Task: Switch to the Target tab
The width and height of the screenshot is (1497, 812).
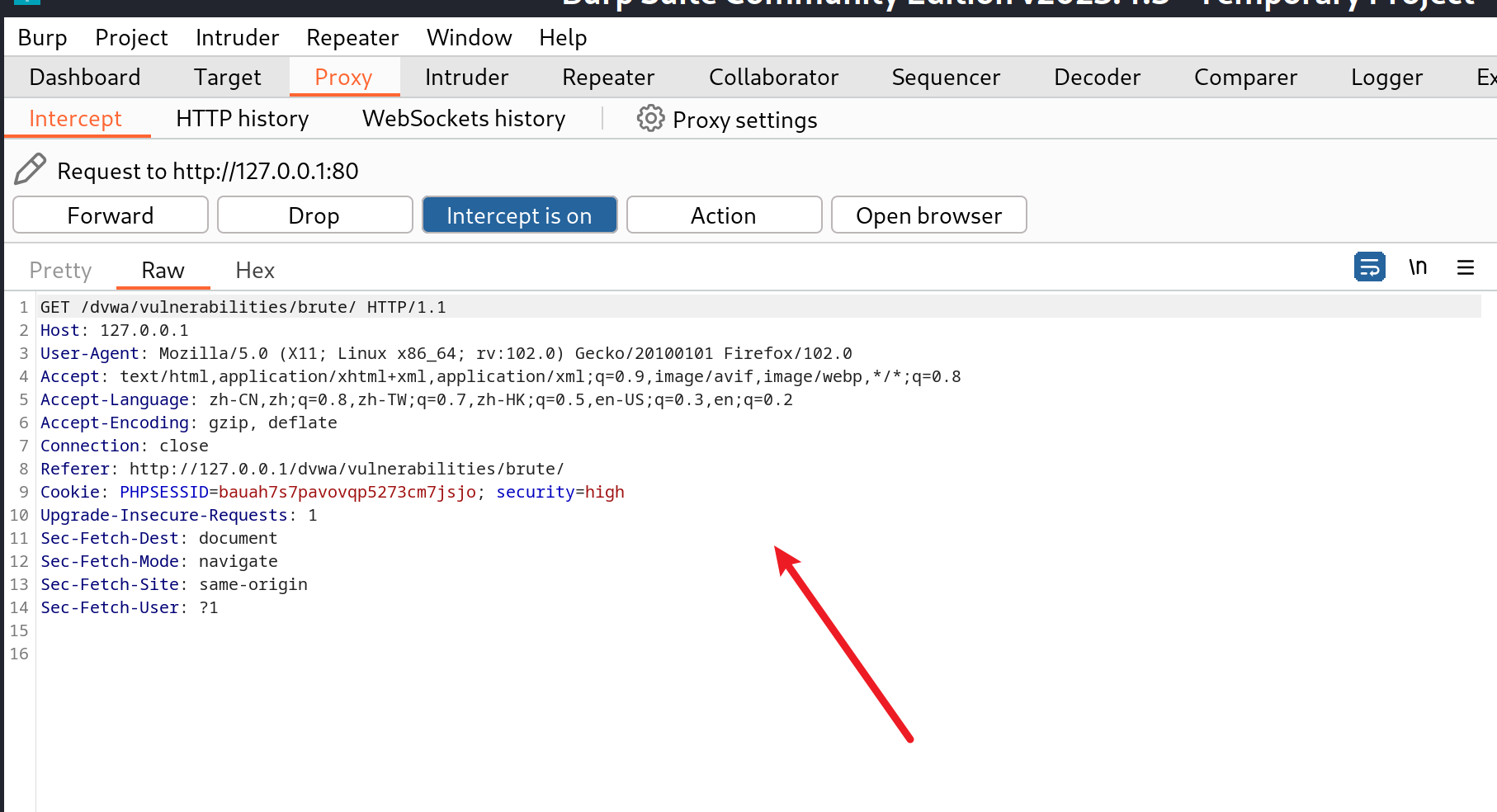Action: coord(227,77)
